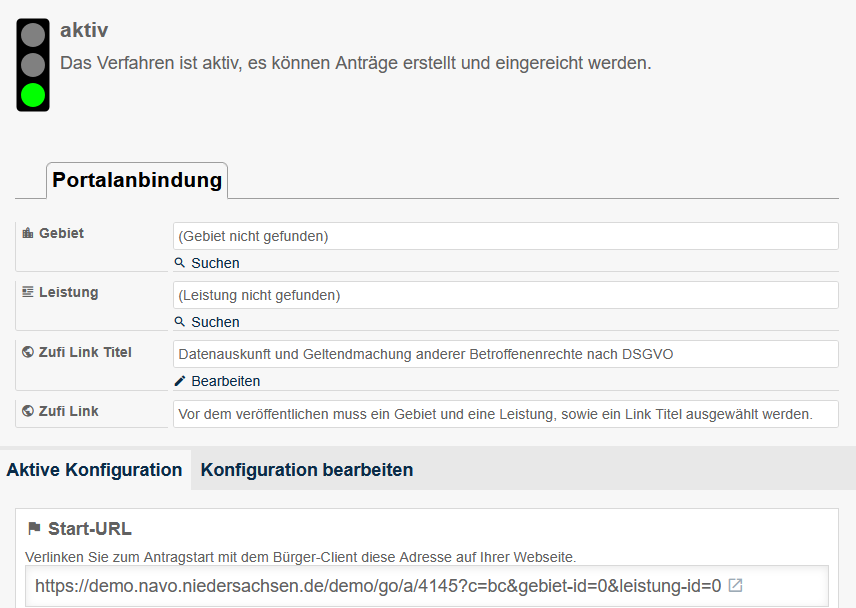Screen dimensions: 856x608
Task: Click the flag icon next to Start-URL
Action: click(x=34, y=529)
